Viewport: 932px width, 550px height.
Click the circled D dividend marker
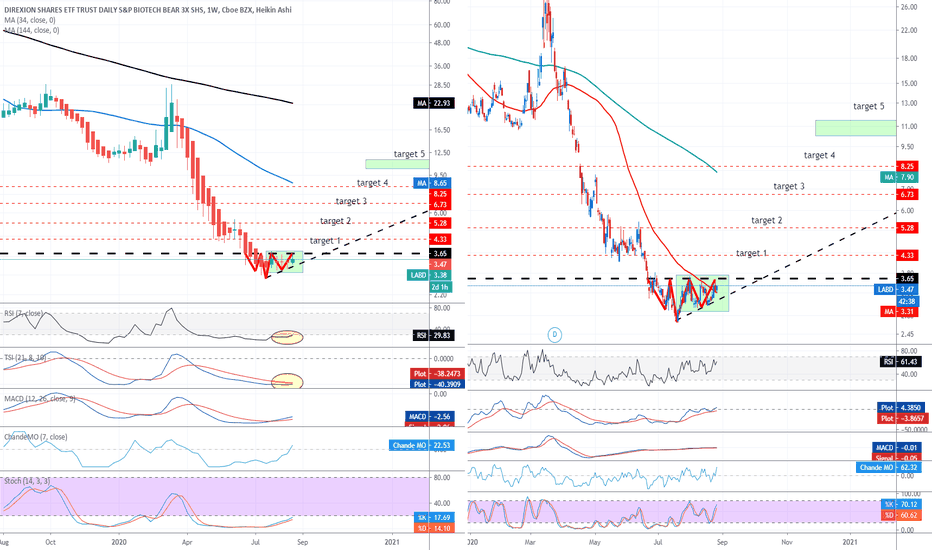point(554,335)
